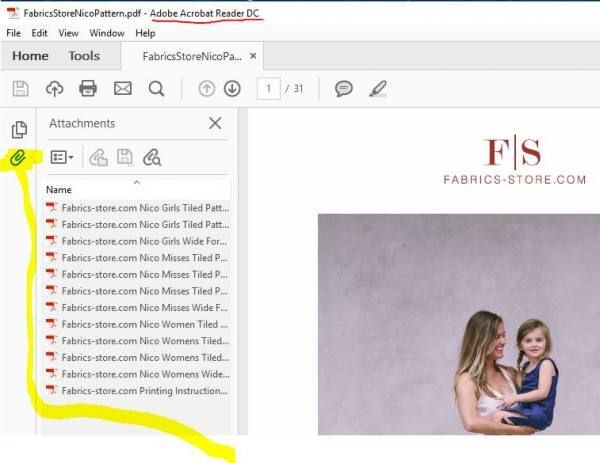The height and width of the screenshot is (463, 600).
Task: Open the Attachments options dropdown
Action: 62,157
